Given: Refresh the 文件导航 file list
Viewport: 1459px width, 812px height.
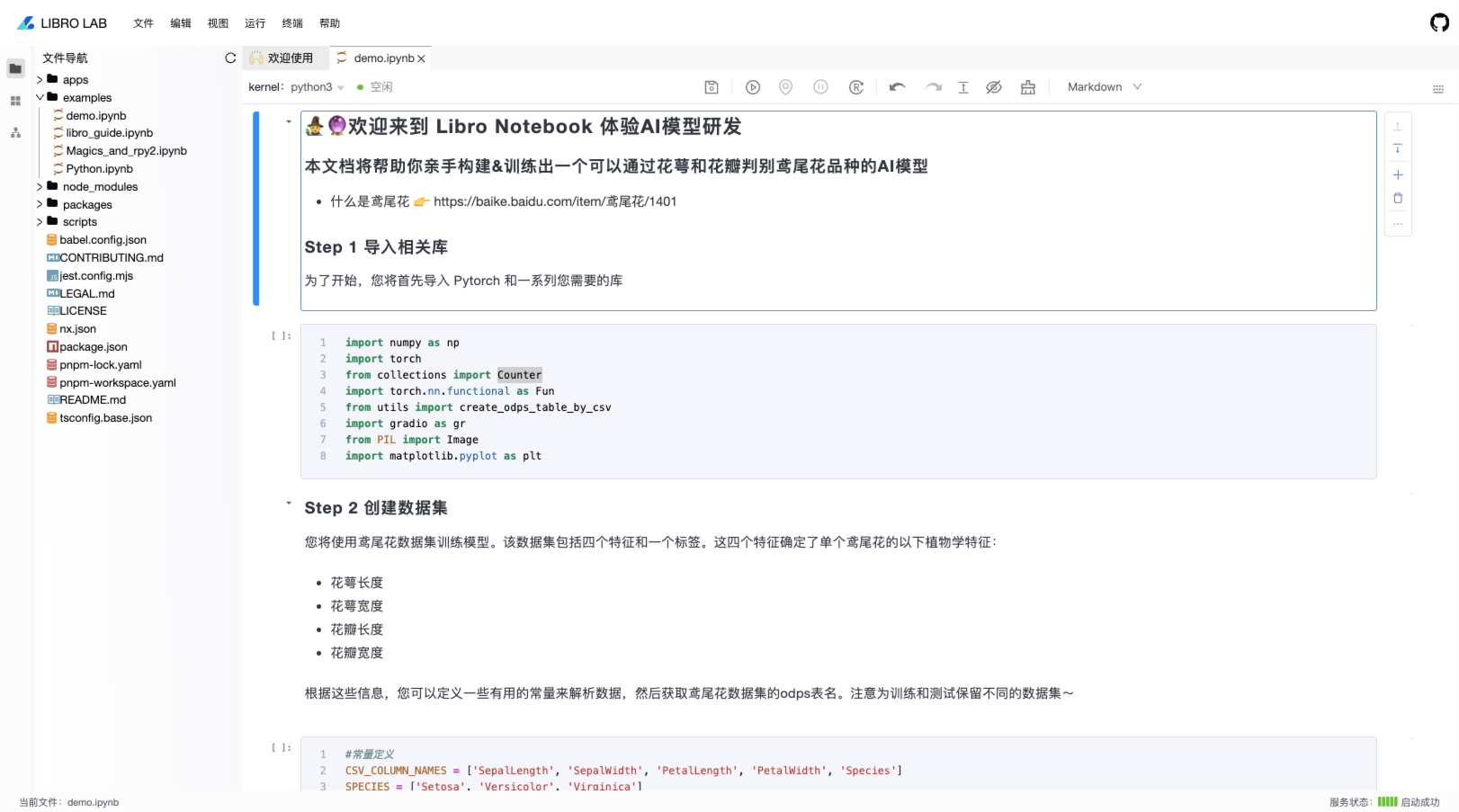Looking at the screenshot, I should [x=230, y=58].
